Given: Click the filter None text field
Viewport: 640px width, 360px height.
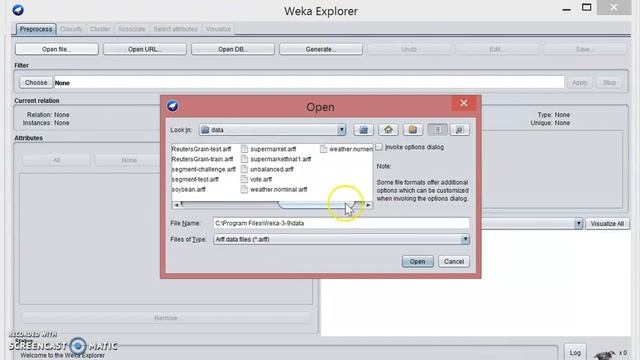Looking at the screenshot, I should (309, 83).
